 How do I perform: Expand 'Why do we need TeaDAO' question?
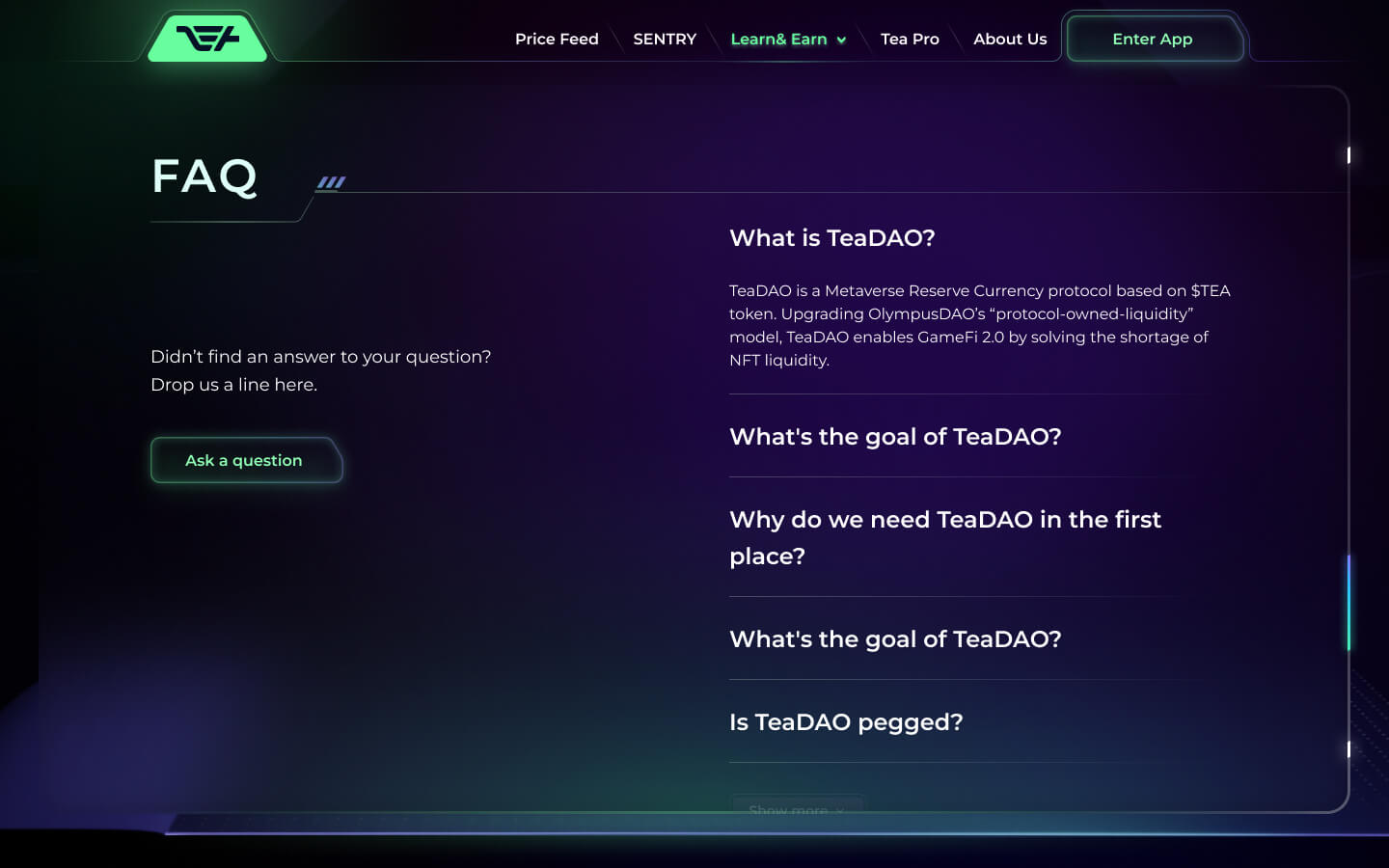click(945, 537)
